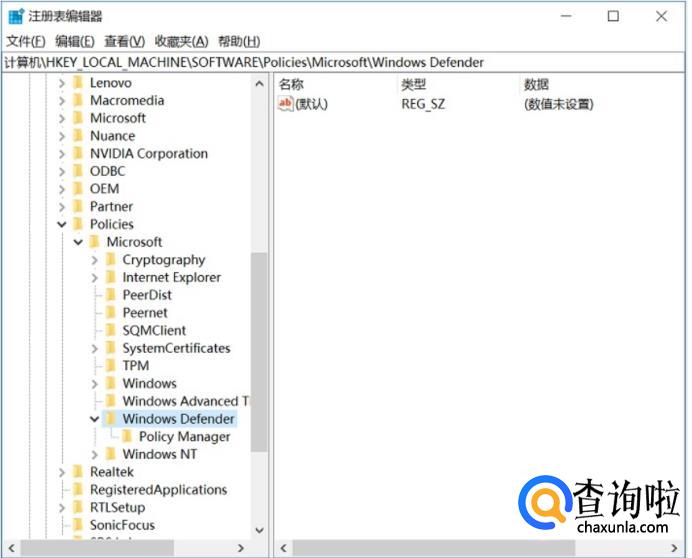Click the ab string value icon
Viewport: 692px width, 558px height.
[285, 104]
